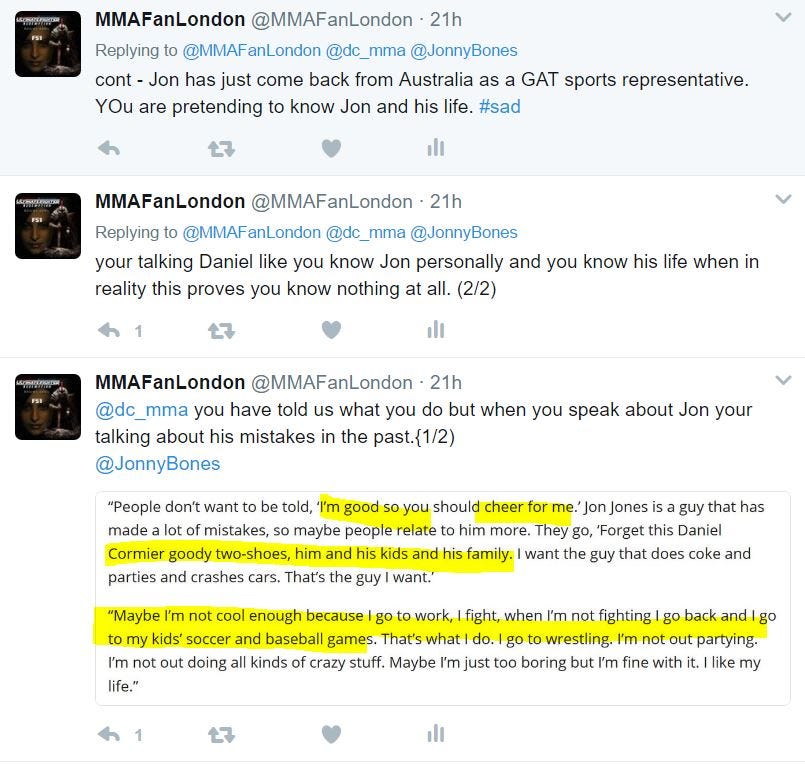
Task: Like the {1/2} tweet with quote image
Action: tap(331, 734)
